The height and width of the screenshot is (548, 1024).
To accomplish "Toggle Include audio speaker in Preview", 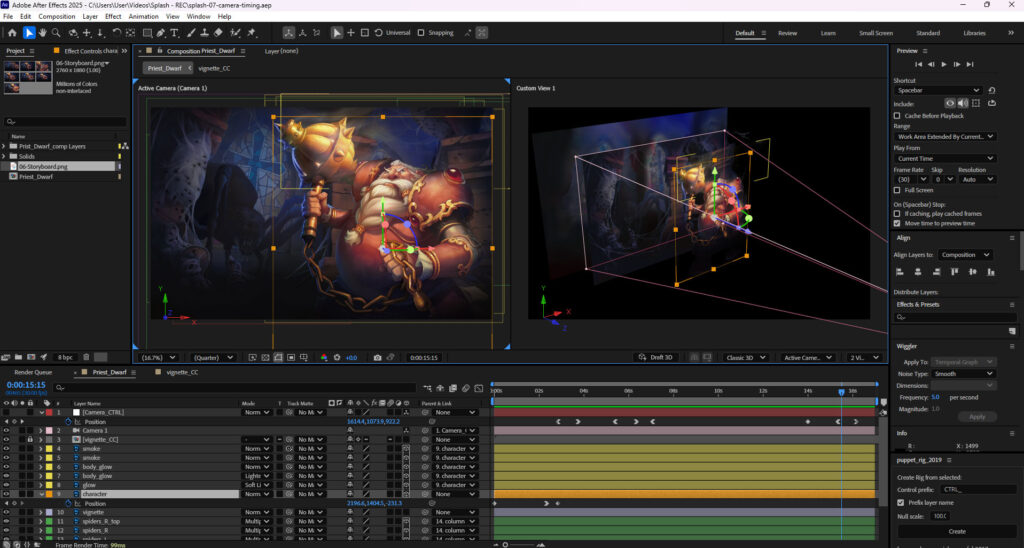I will (963, 103).
